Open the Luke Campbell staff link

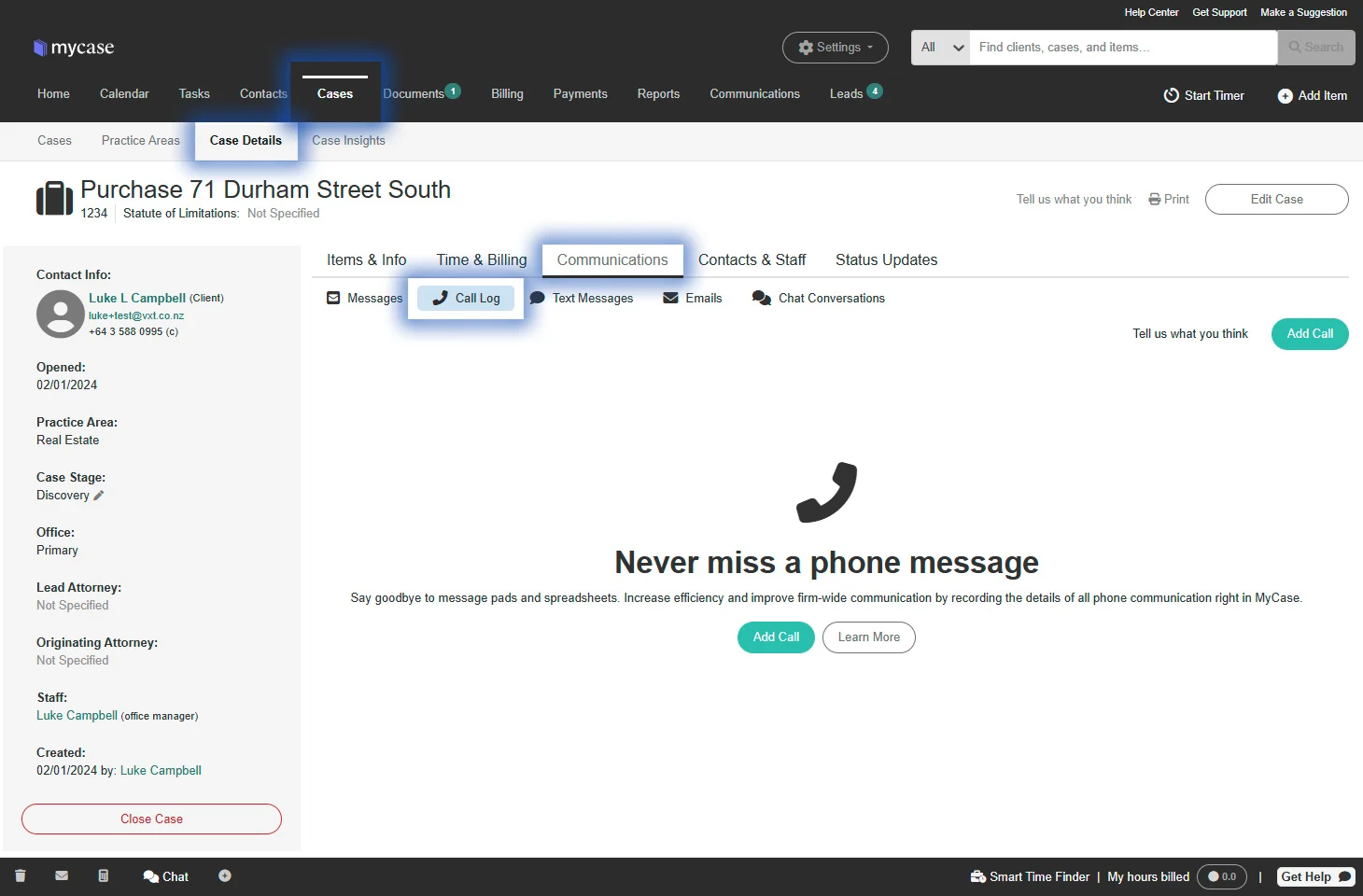[x=77, y=716]
